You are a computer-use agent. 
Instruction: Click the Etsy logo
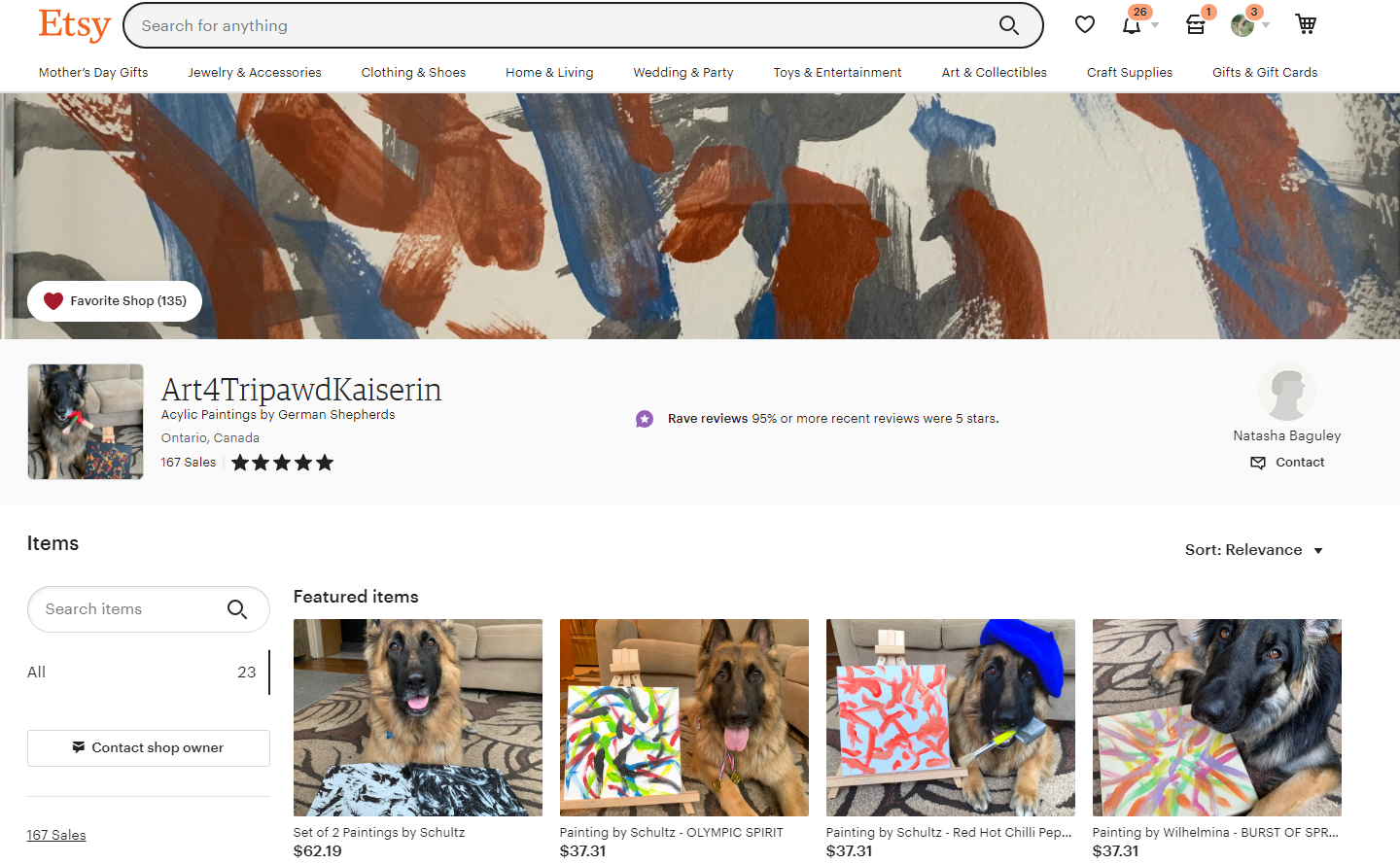tap(74, 25)
